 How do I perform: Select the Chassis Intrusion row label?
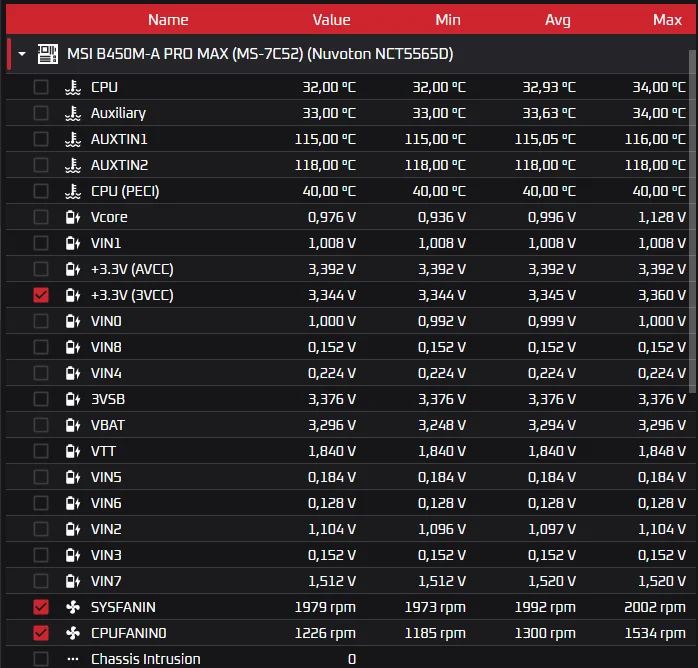pos(146,659)
